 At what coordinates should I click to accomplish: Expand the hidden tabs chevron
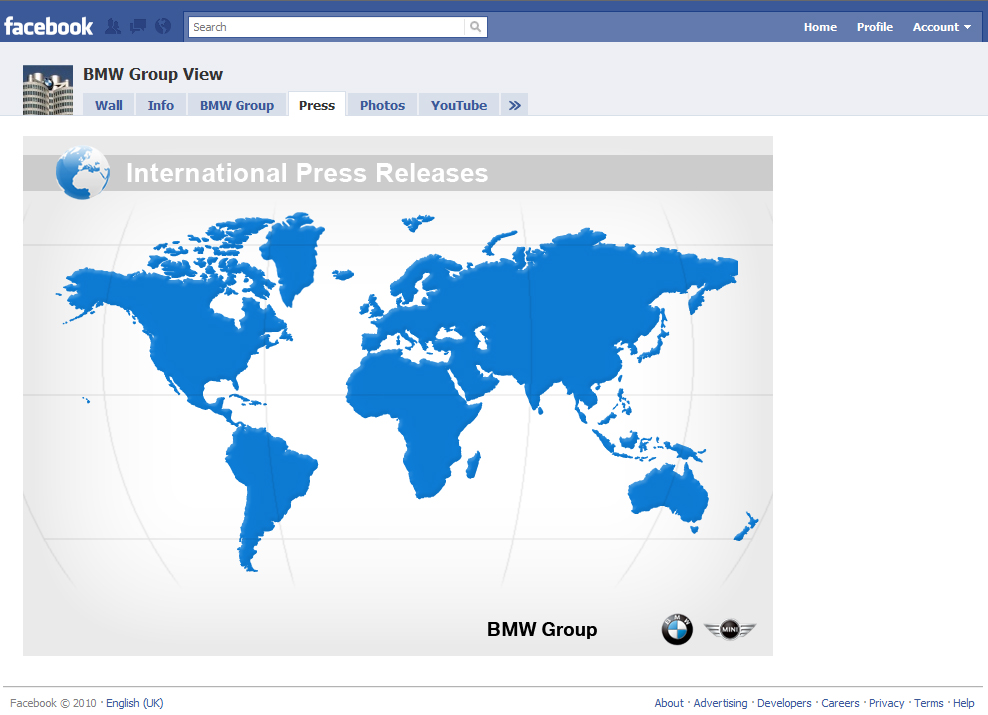pos(513,104)
